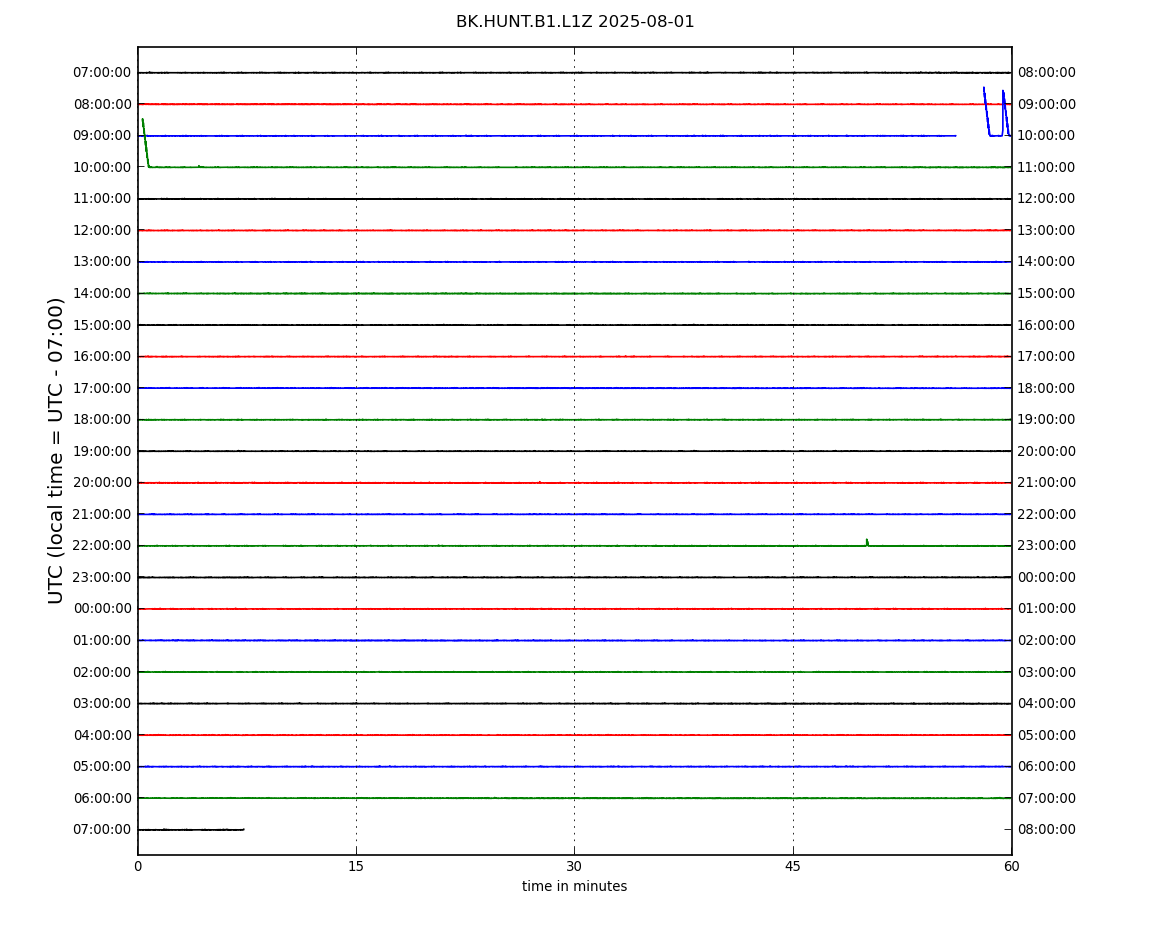Click left-axis time label 17:00:00
This screenshot has height=950, width=1150.
[103, 388]
